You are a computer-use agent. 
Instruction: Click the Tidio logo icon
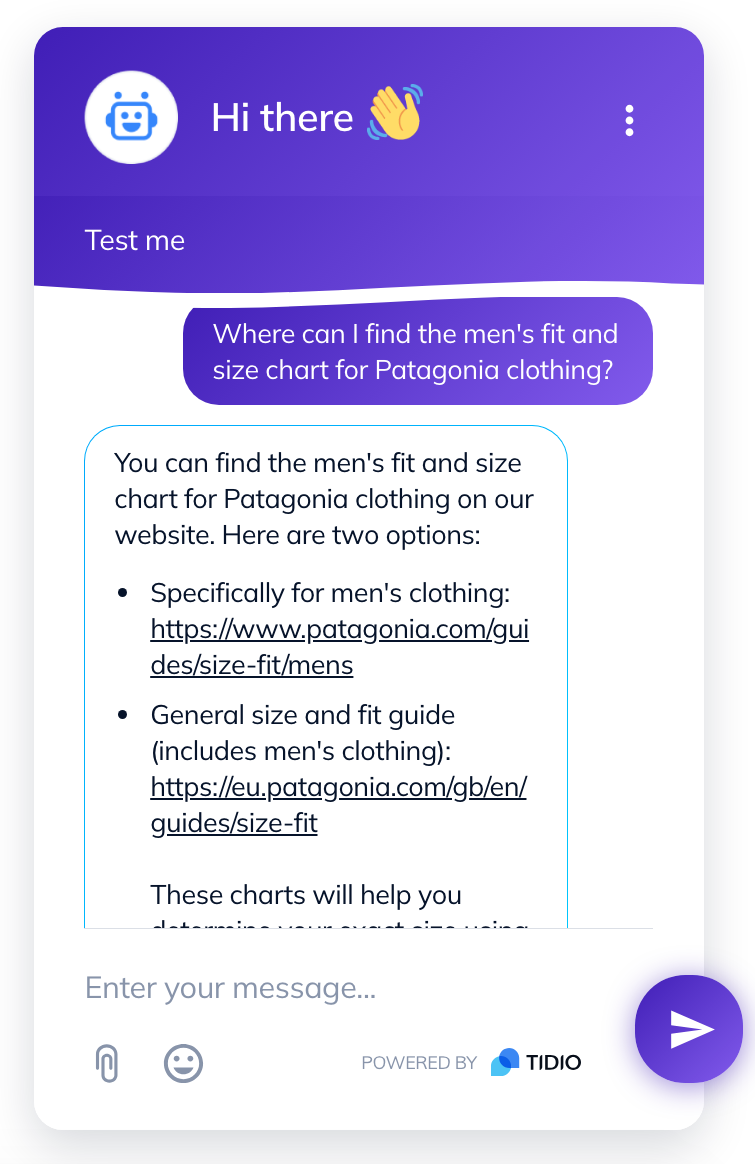point(505,1062)
